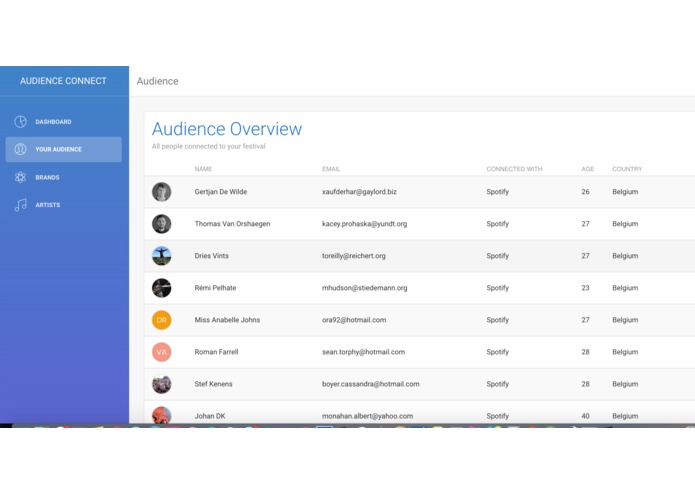Click the Audience Connect logo title
695x494 pixels.
(x=63, y=81)
